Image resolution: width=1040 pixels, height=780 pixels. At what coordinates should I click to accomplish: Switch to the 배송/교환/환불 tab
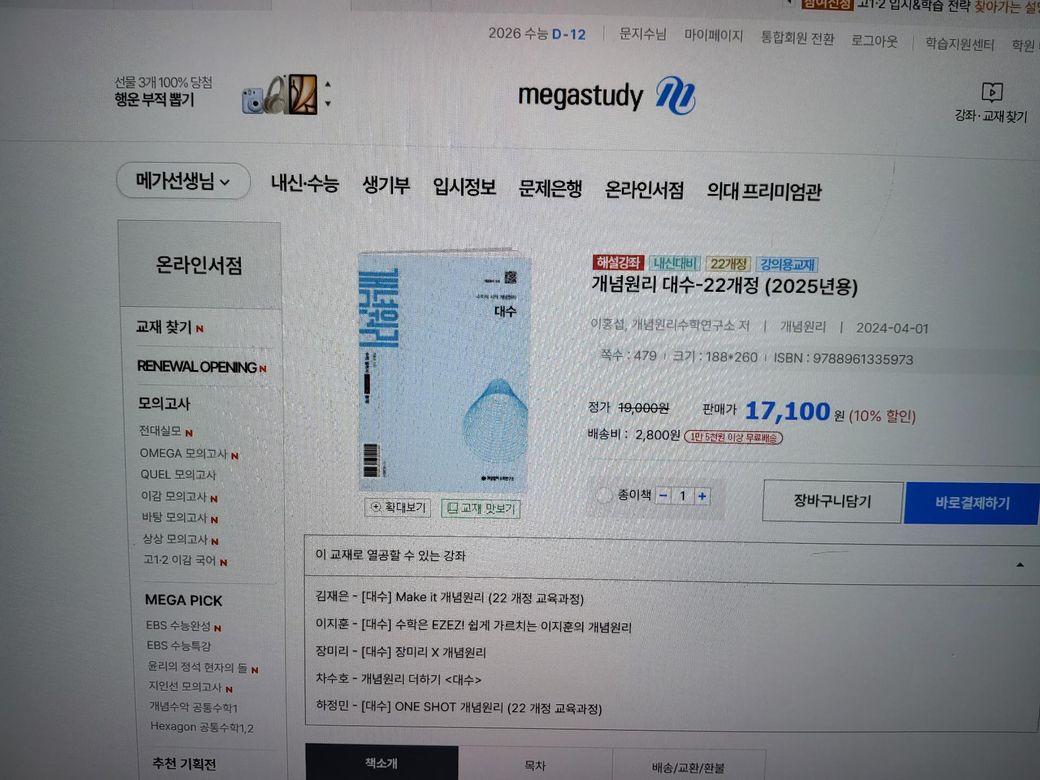point(688,767)
